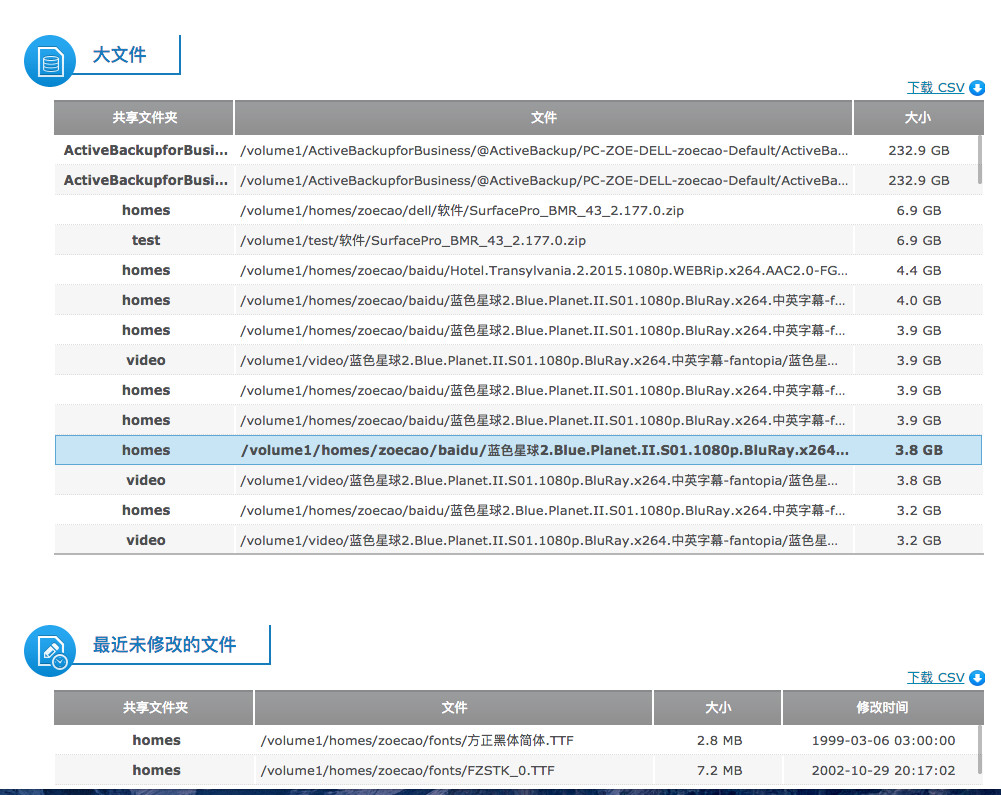1001x795 pixels.
Task: Select the video row sized 3.2 GB
Action: [x=518, y=540]
